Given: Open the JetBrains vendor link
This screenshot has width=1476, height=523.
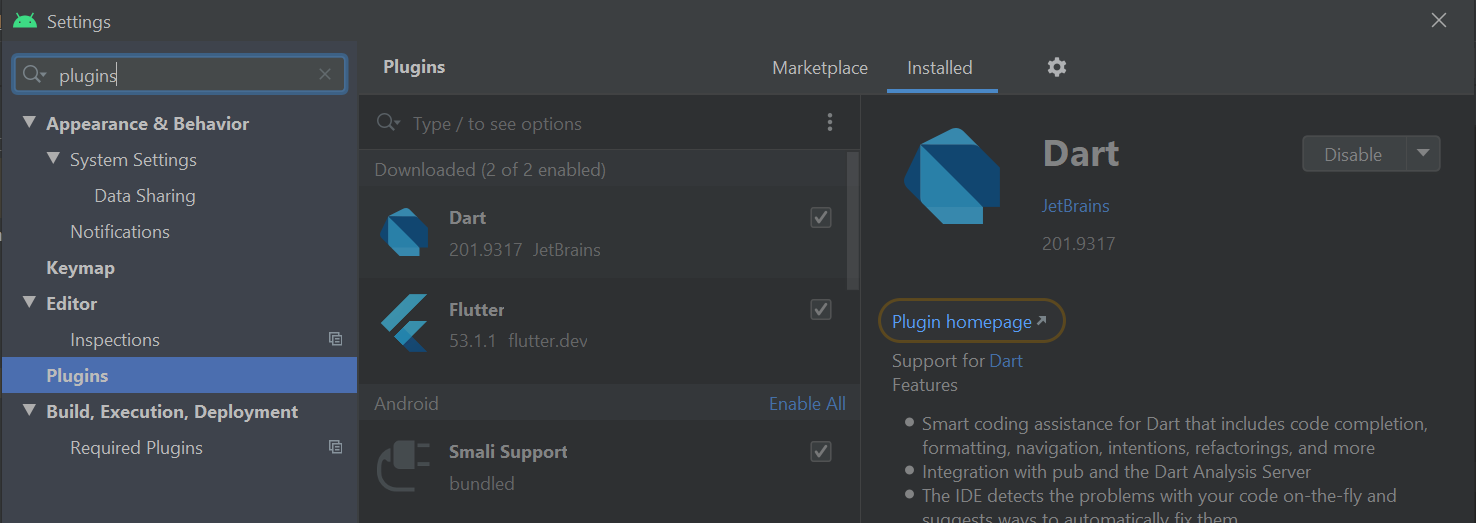Looking at the screenshot, I should pos(1076,206).
